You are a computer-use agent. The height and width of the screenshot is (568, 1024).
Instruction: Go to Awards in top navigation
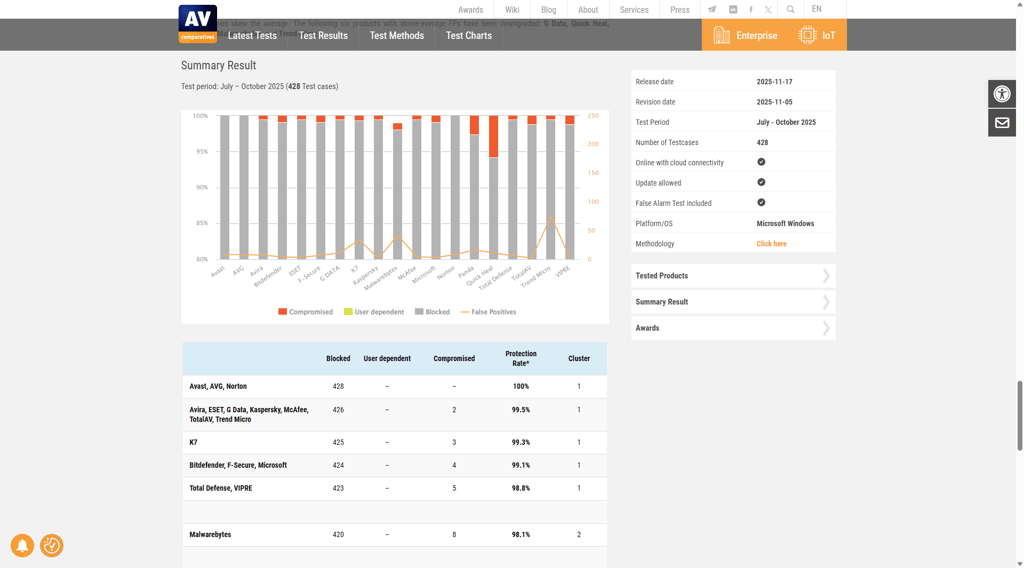point(470,10)
